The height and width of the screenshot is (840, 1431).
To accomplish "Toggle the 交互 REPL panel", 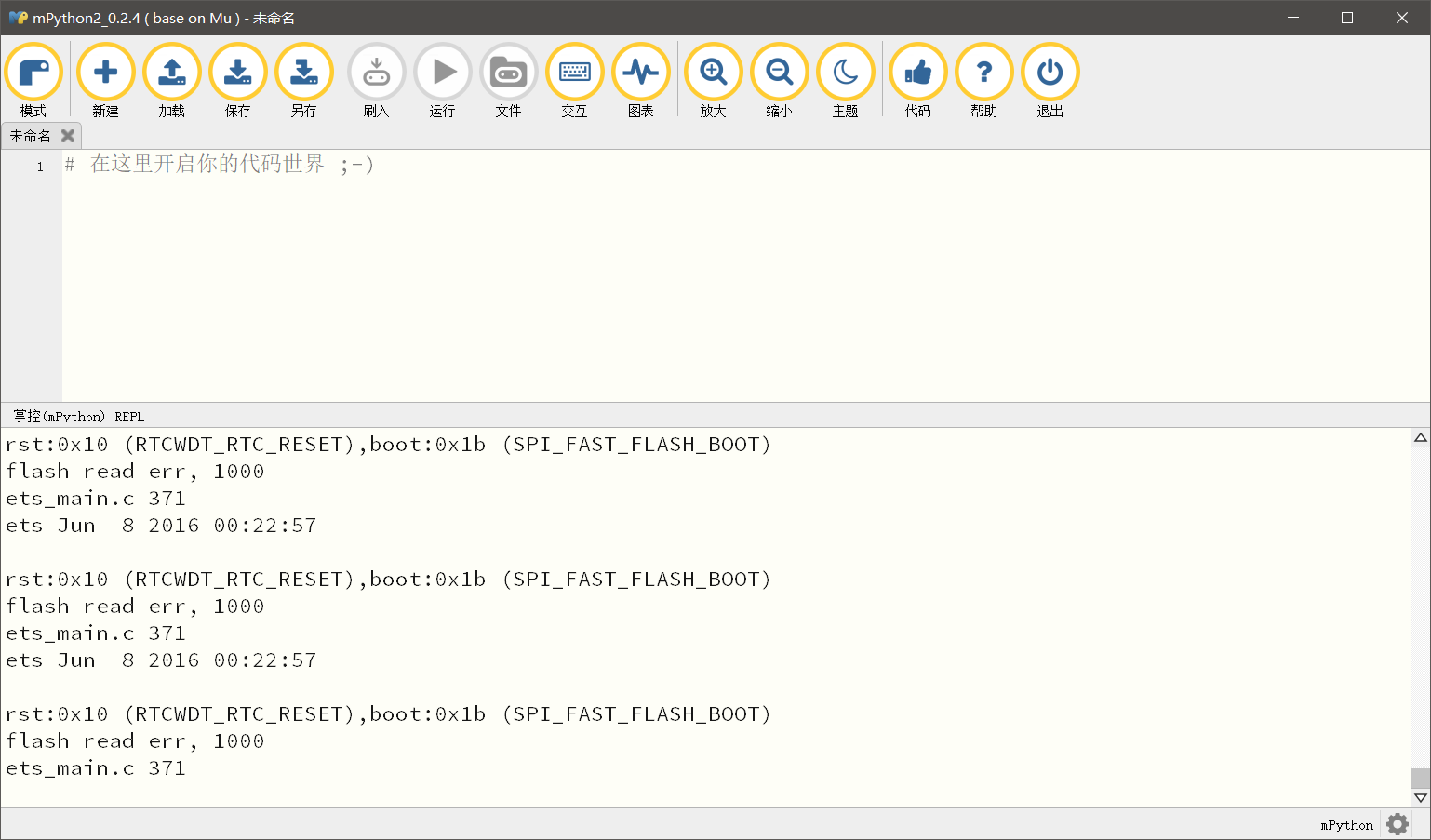I will pos(575,81).
